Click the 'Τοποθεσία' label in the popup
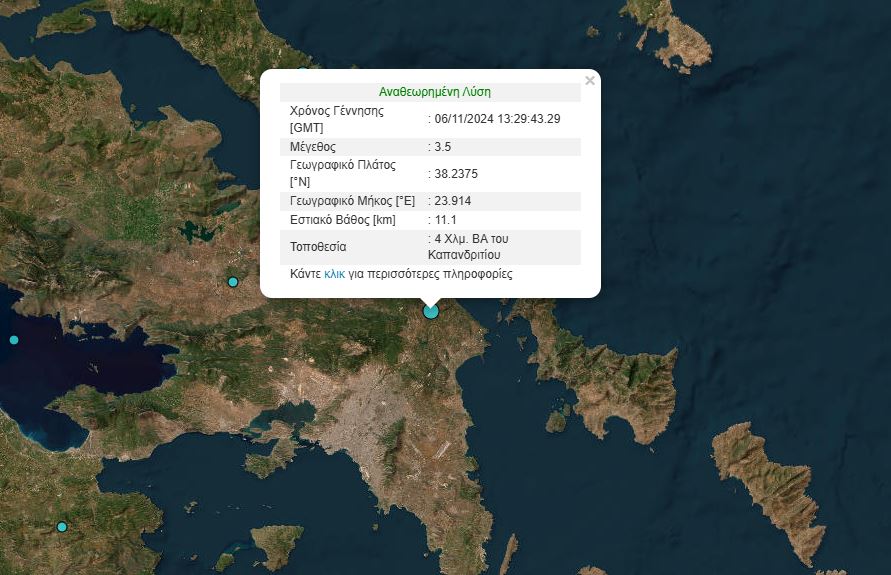Image resolution: width=891 pixels, height=575 pixels. pos(318,247)
